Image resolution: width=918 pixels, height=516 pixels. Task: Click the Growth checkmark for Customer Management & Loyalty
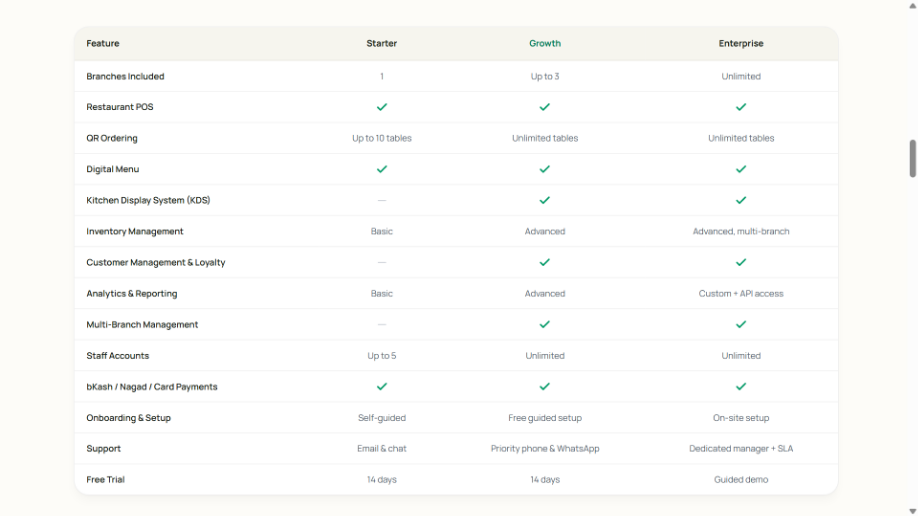pyautogui.click(x=544, y=262)
